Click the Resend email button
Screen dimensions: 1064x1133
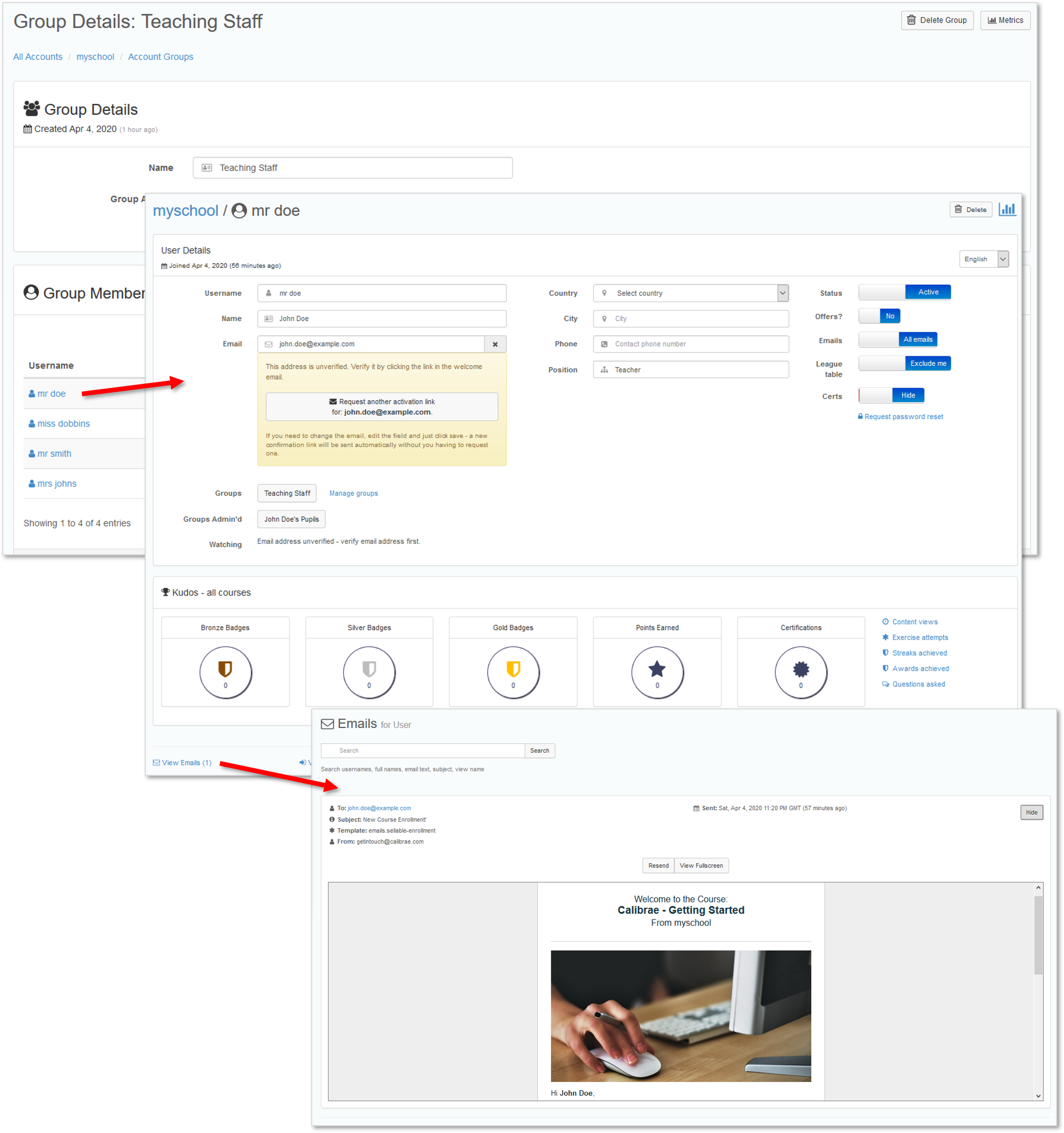658,865
